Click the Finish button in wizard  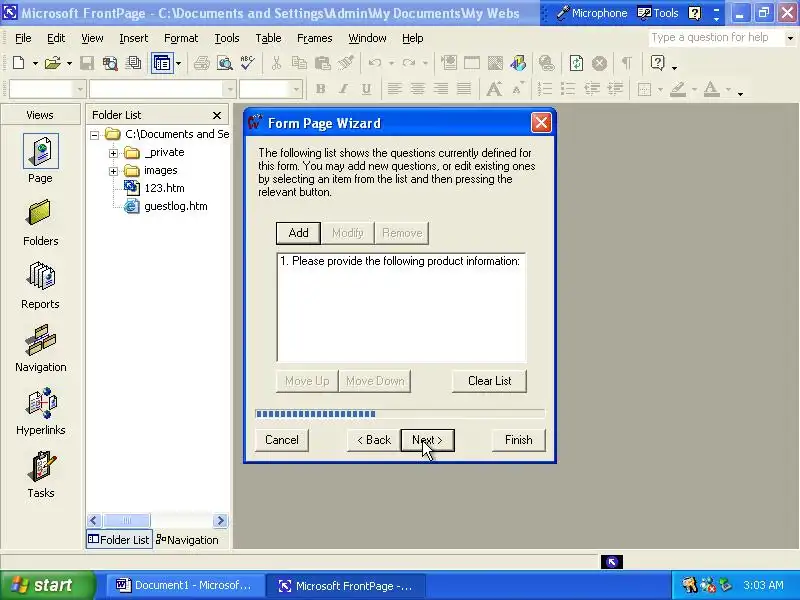click(x=518, y=440)
